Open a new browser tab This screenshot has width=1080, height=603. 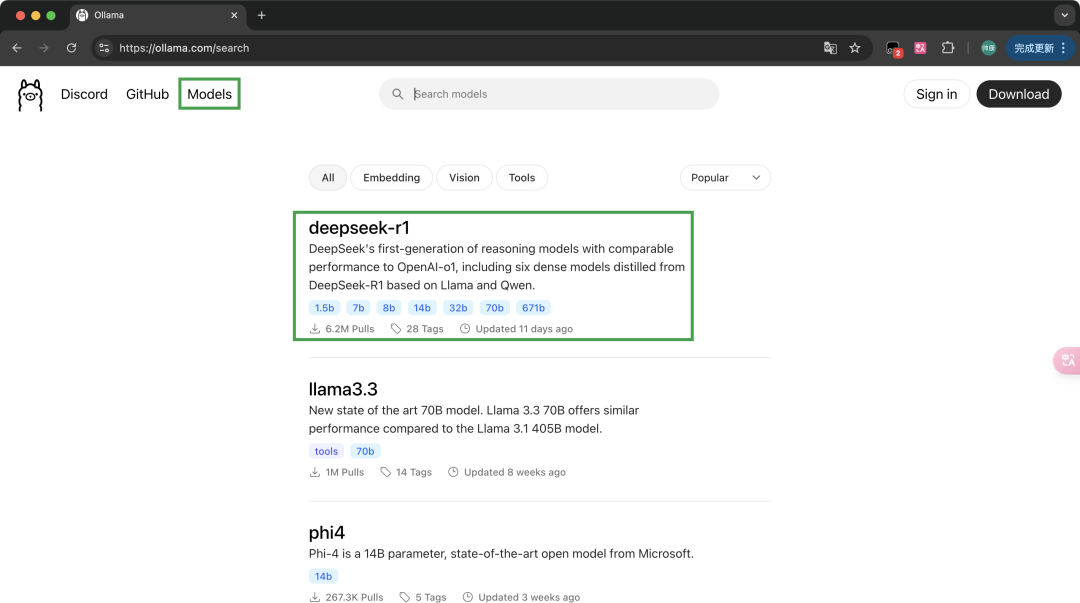tap(262, 15)
